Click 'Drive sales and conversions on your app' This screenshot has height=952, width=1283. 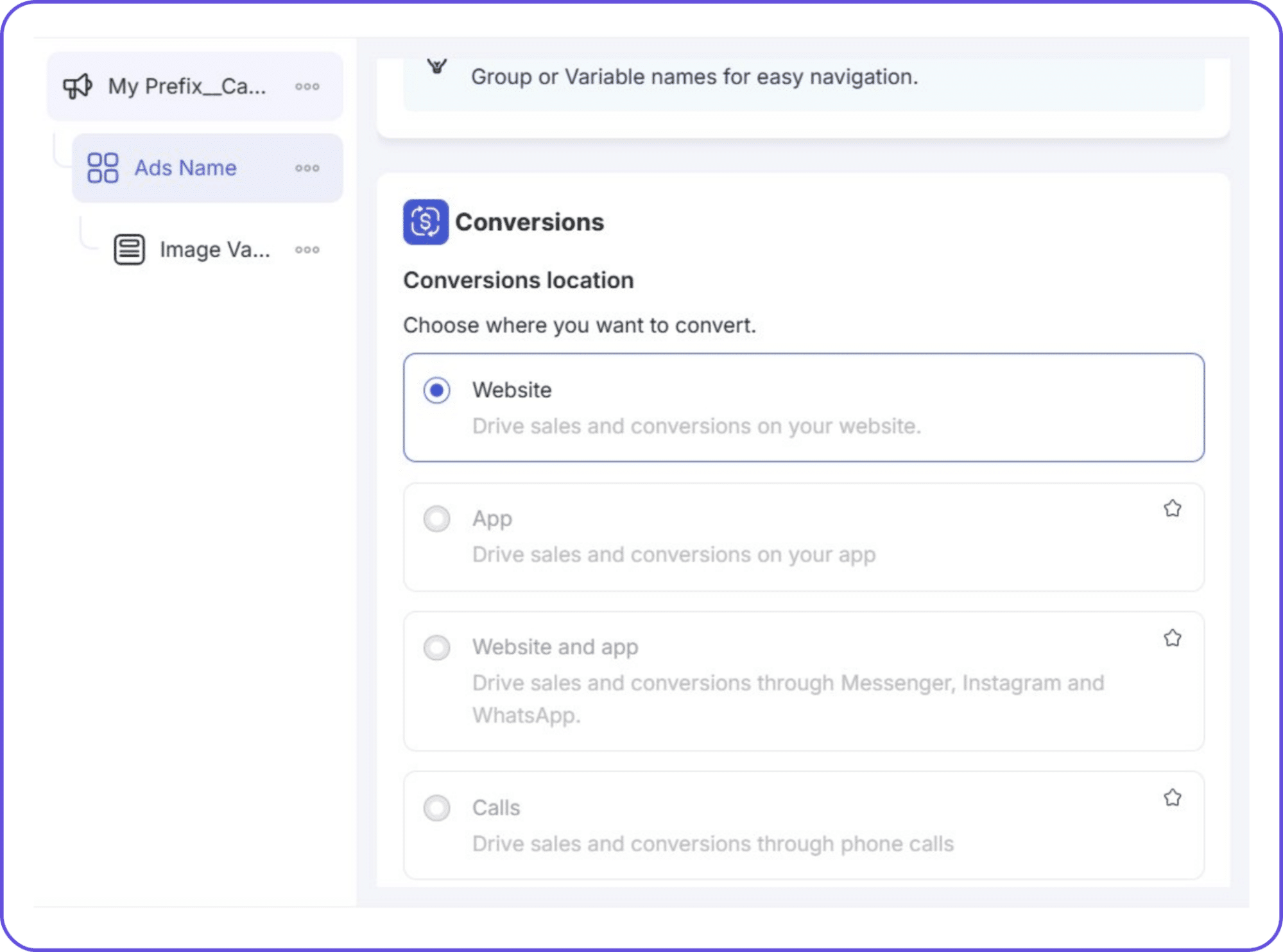click(x=674, y=555)
